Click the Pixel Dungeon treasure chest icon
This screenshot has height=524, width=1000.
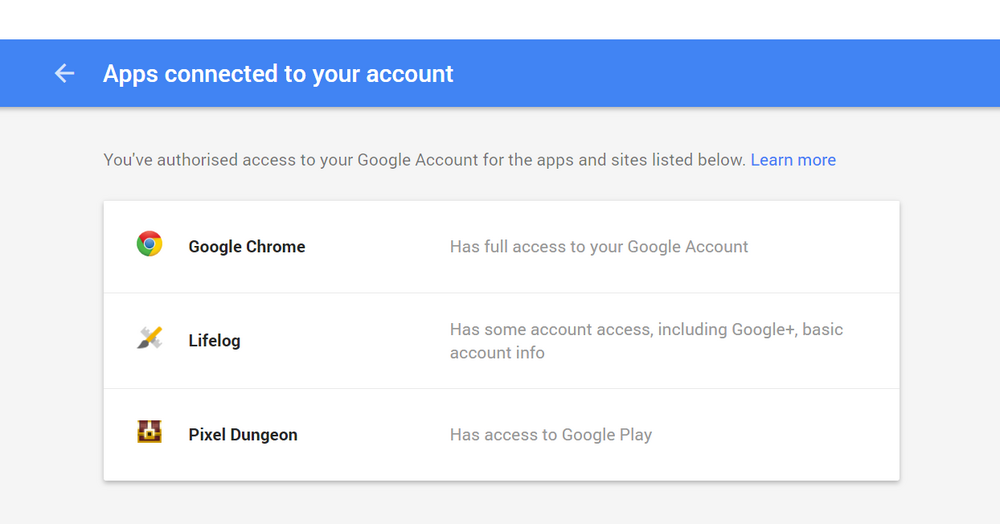[149, 432]
